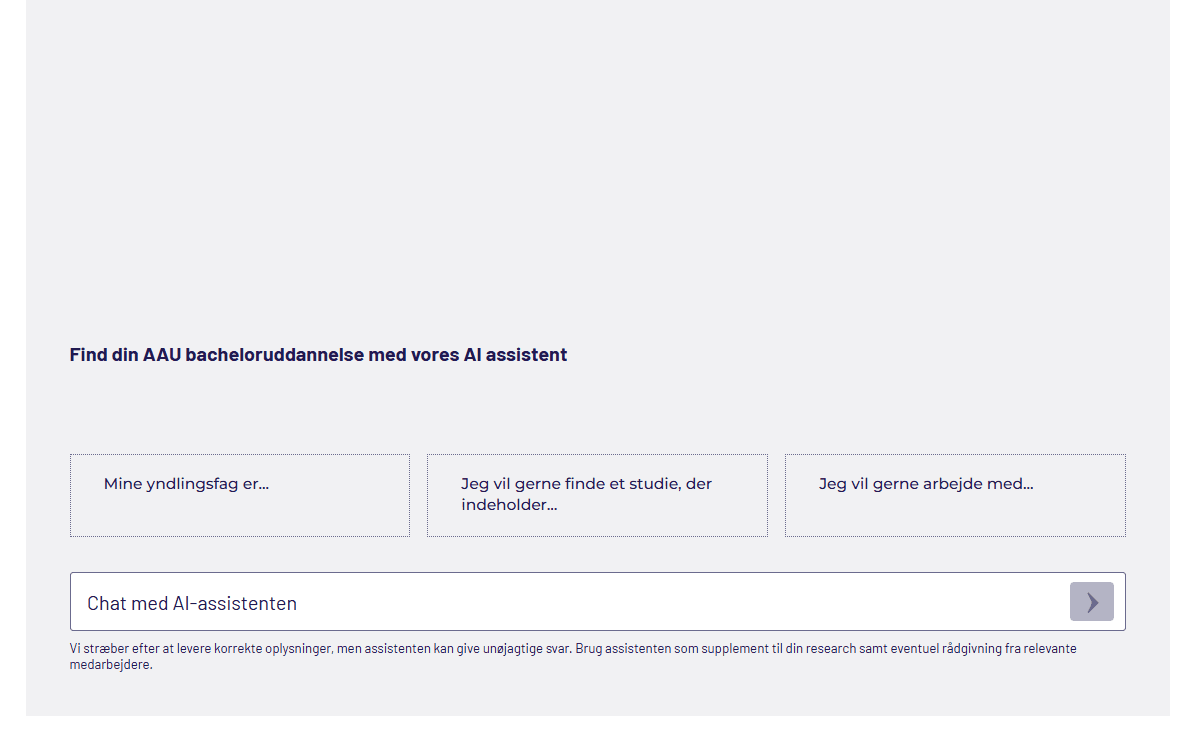Click the "Find din AAU bacheloruddannelse" heading
The width and height of the screenshot is (1197, 730).
tap(318, 355)
